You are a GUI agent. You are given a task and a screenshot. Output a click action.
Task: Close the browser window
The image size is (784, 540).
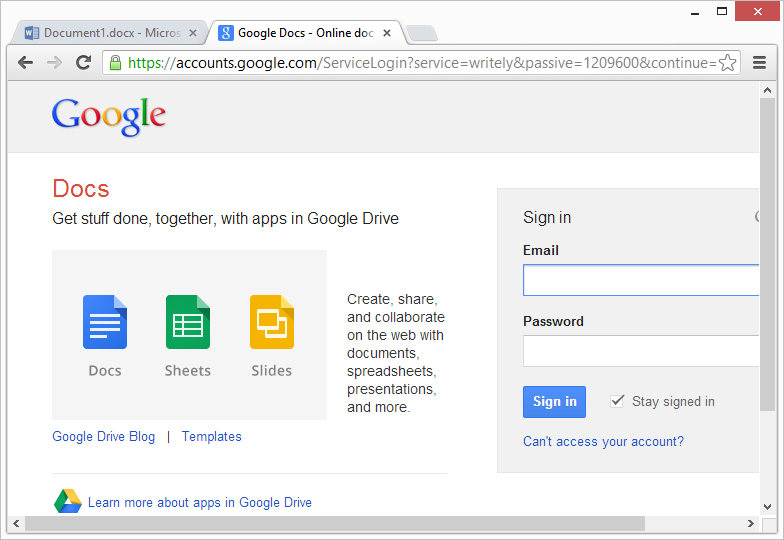(758, 11)
